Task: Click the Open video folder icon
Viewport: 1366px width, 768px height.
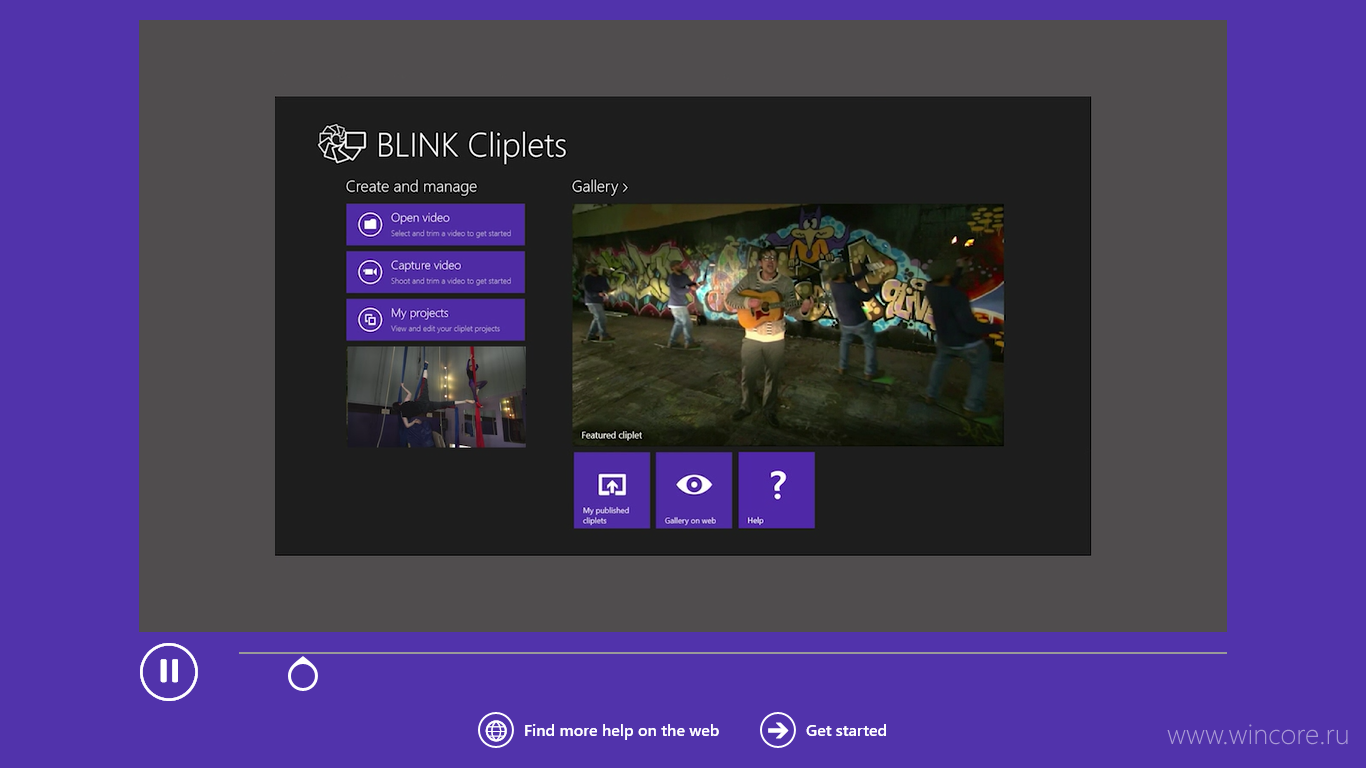Action: point(370,225)
